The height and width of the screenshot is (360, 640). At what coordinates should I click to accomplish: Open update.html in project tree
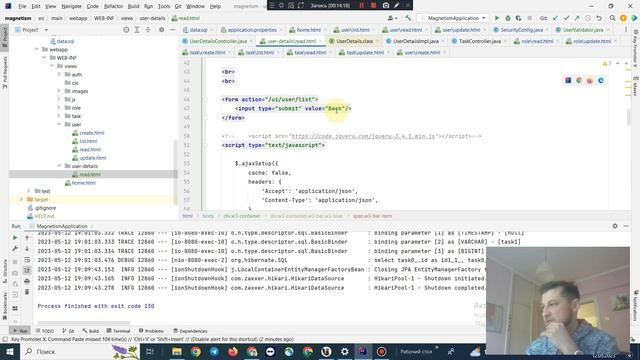coord(93,158)
